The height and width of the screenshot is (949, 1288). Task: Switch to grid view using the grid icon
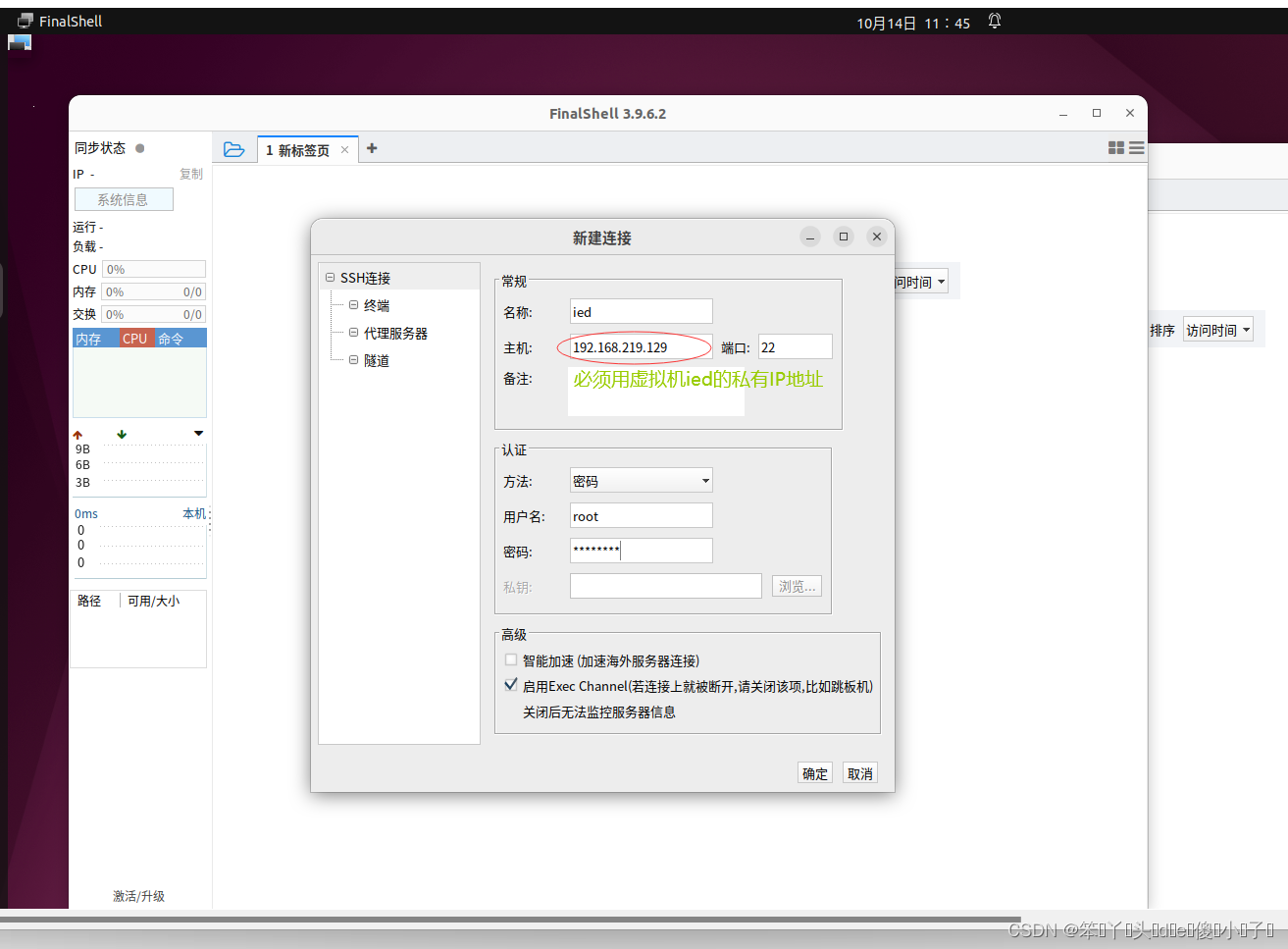coord(1115,147)
